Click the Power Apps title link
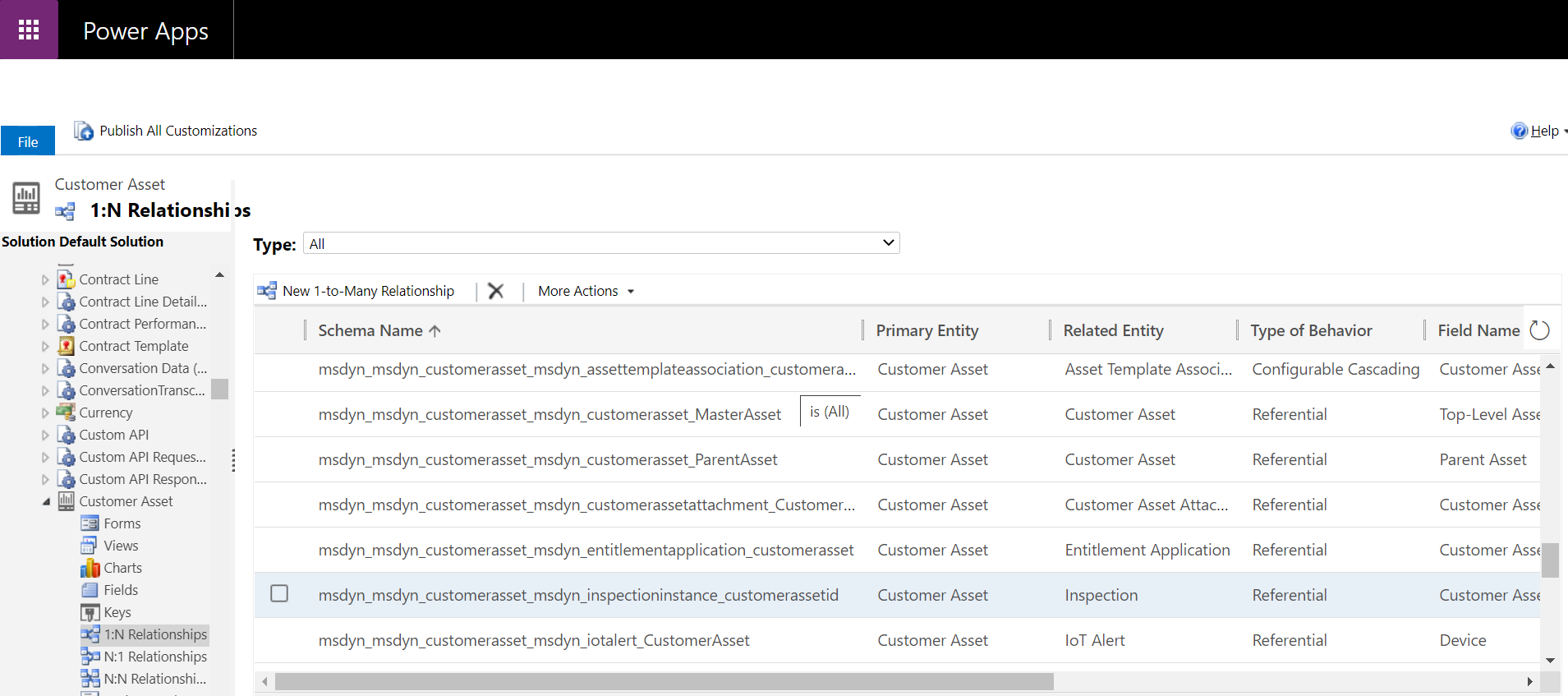1568x696 pixels. pyautogui.click(x=145, y=30)
